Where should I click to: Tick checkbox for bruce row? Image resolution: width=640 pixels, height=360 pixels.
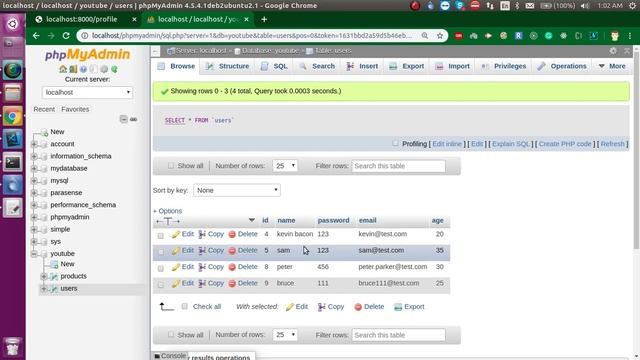[161, 284]
